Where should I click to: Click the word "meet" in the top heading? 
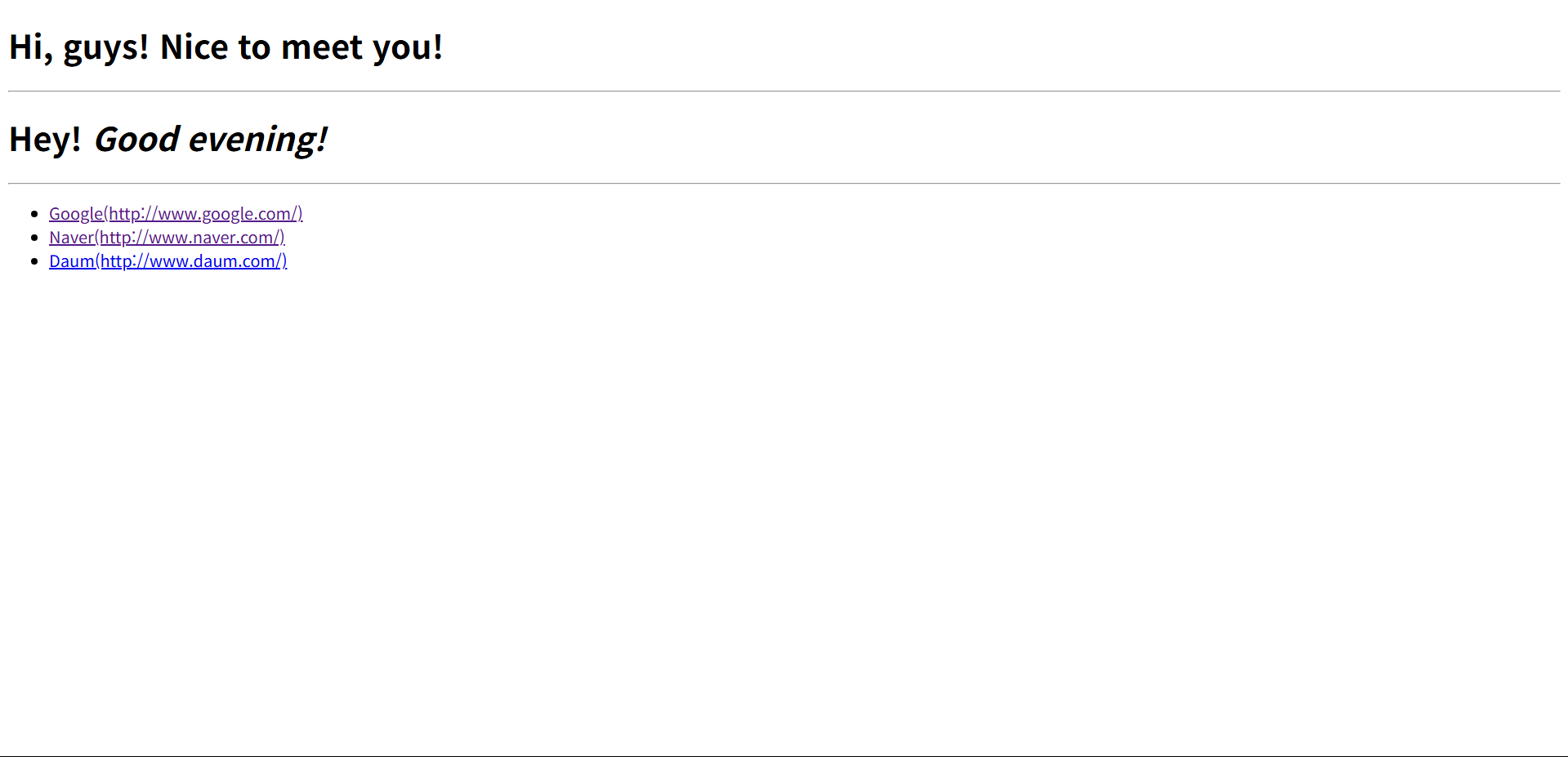[x=321, y=47]
